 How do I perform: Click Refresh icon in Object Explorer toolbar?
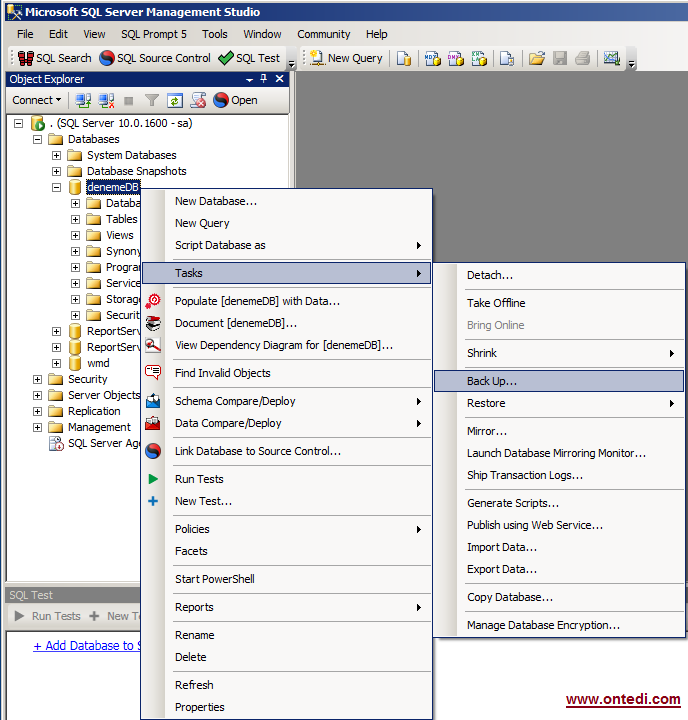tap(175, 100)
